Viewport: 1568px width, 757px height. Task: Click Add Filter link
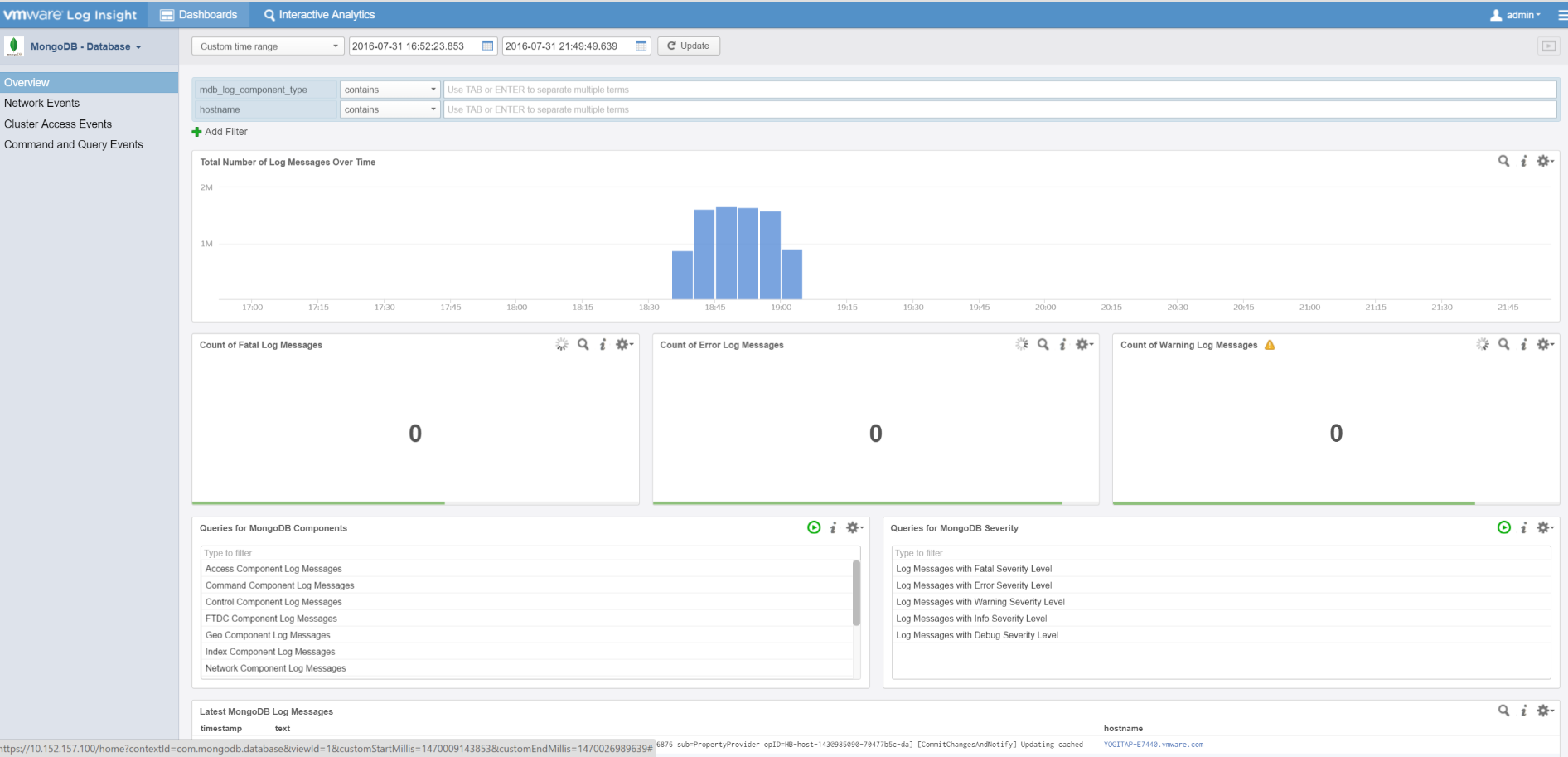(220, 132)
